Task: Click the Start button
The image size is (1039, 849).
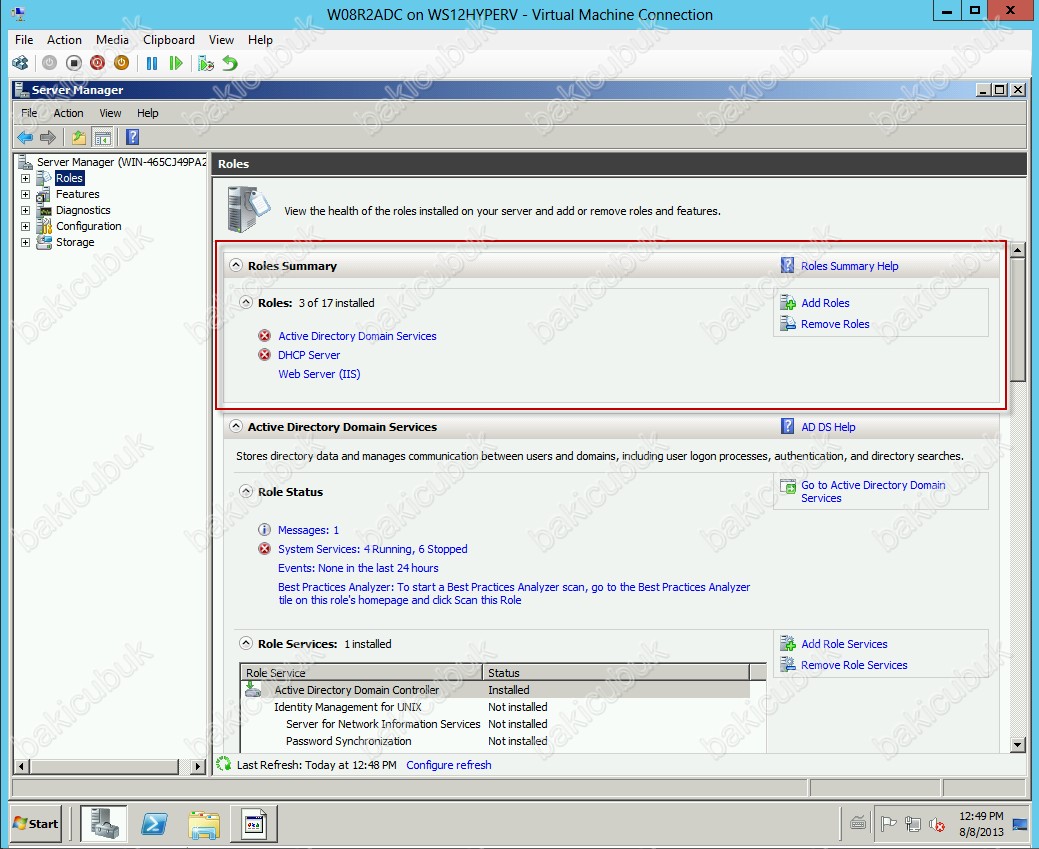Action: pos(36,823)
